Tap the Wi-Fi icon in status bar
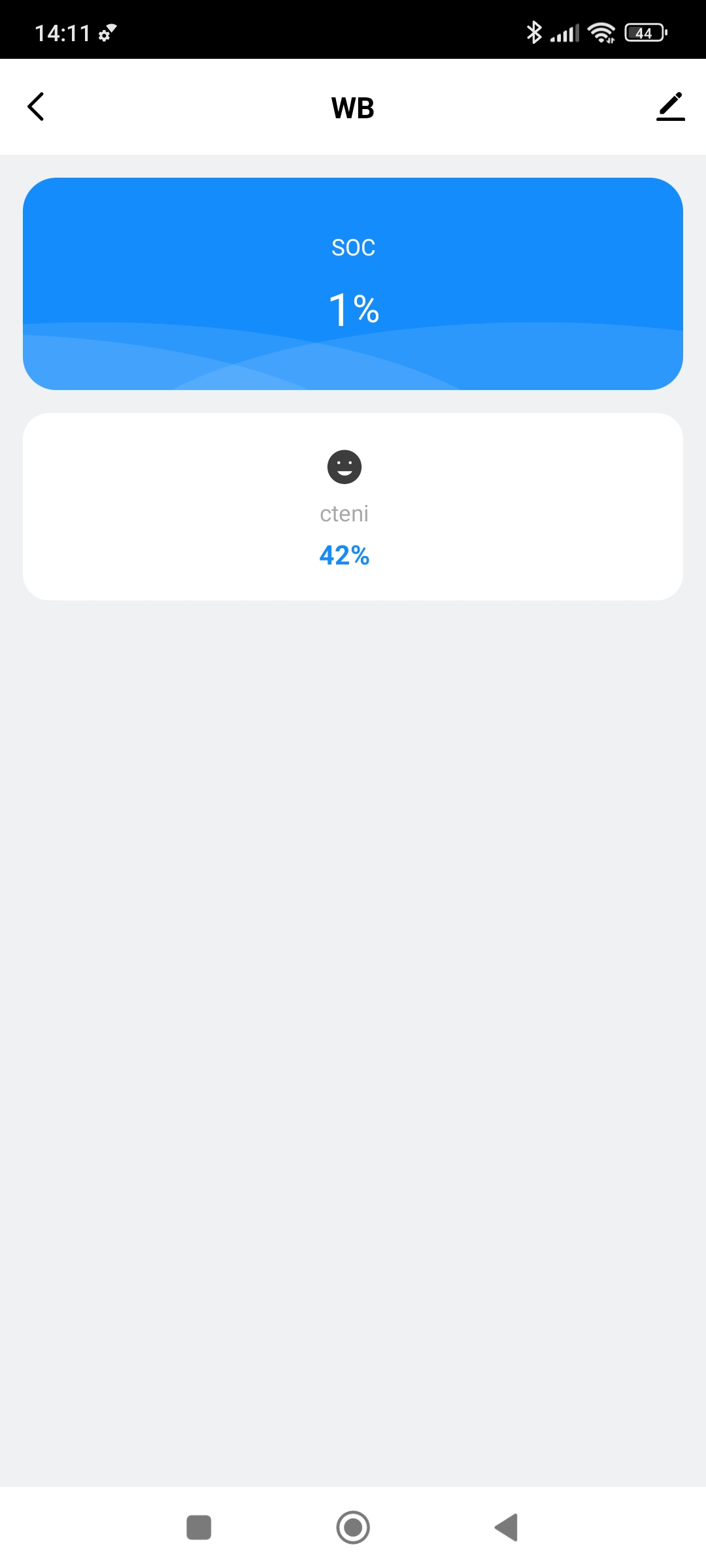This screenshot has height=1568, width=706. (x=601, y=33)
